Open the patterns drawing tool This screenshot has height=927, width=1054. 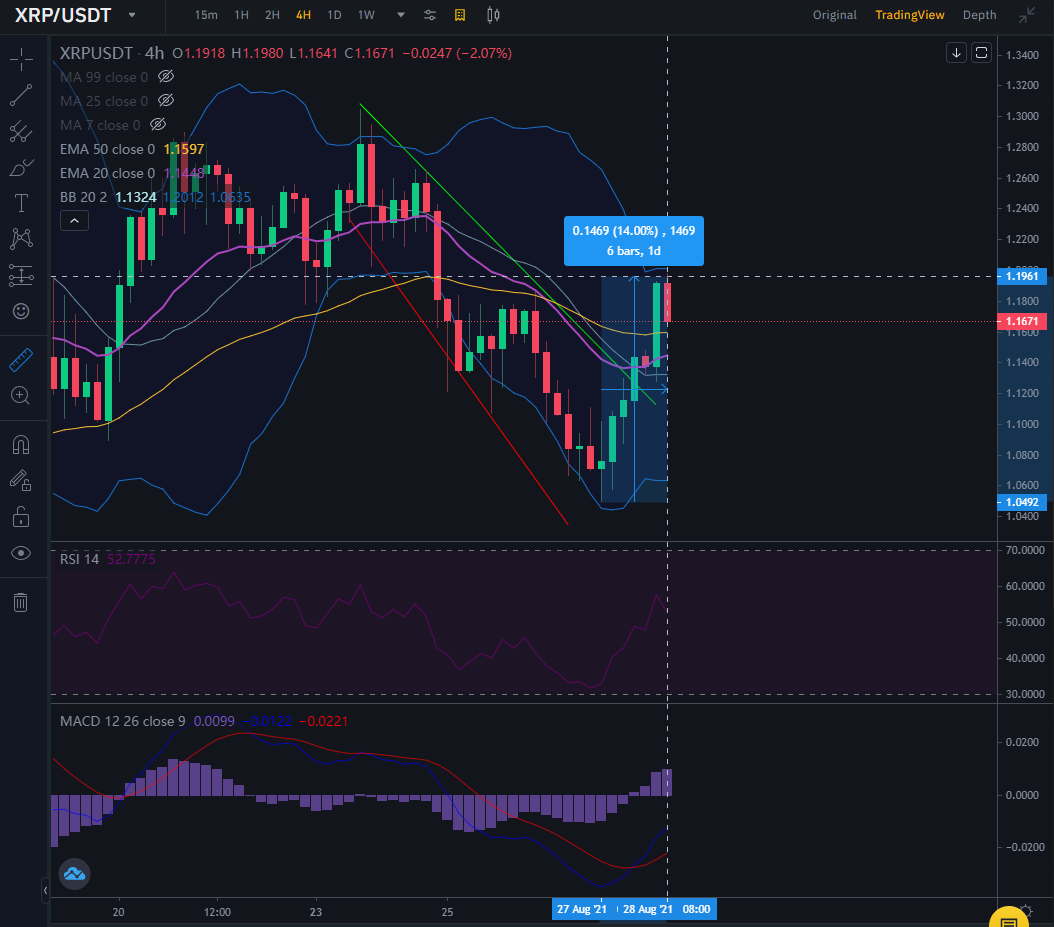21,239
